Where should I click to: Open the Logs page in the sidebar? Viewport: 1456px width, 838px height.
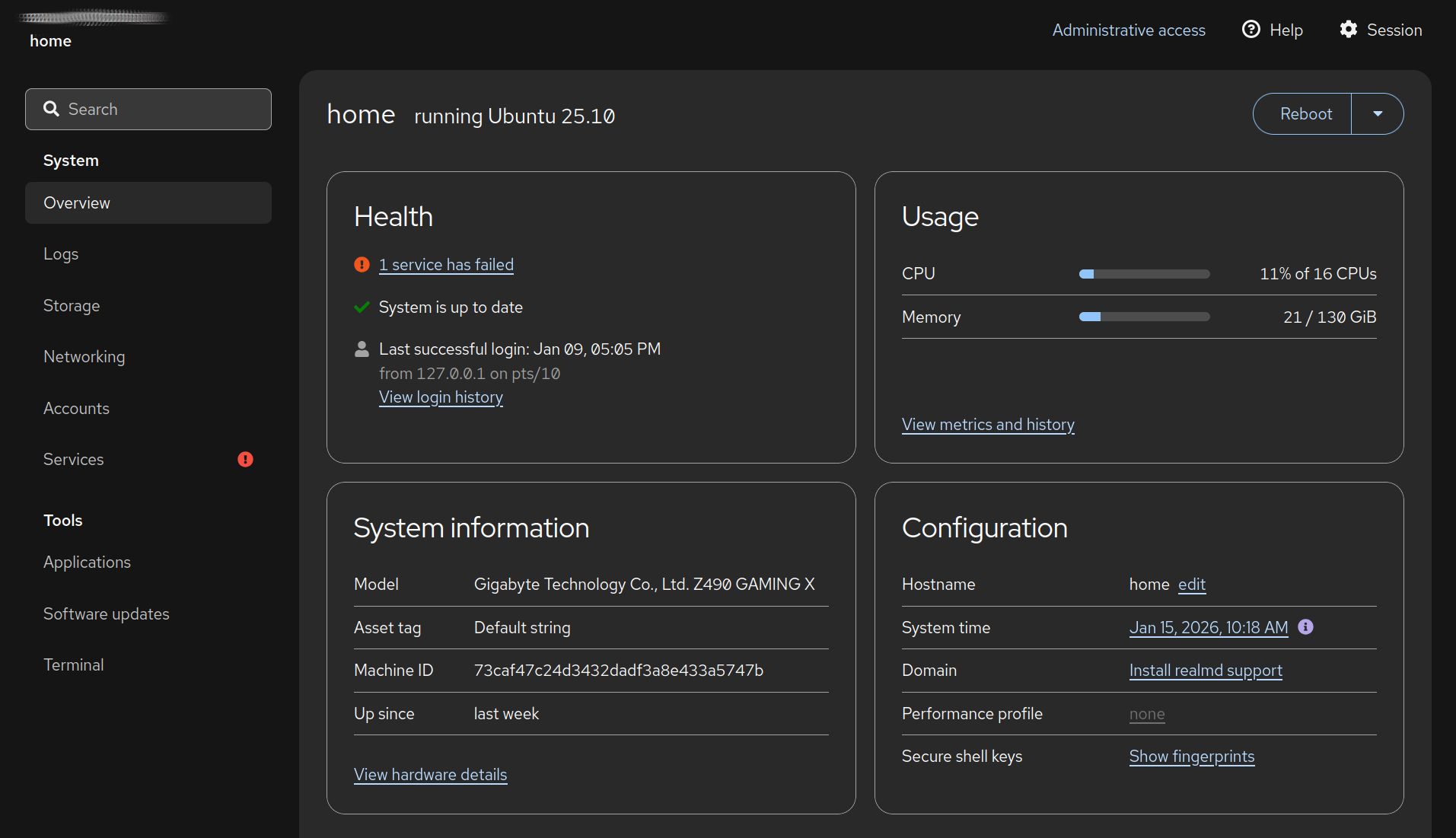point(61,254)
